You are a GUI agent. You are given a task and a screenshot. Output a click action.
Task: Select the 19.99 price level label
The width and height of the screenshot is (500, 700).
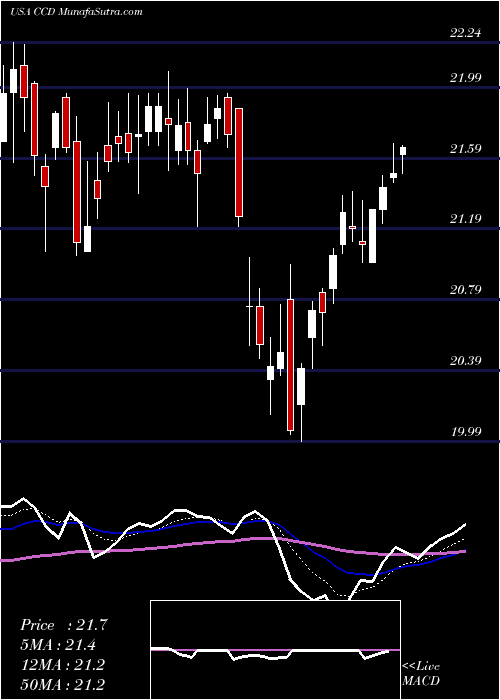466,432
